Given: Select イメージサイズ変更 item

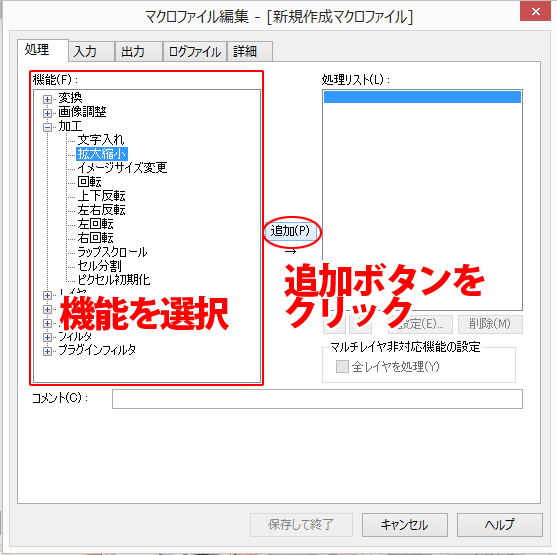Looking at the screenshot, I should [x=122, y=168].
